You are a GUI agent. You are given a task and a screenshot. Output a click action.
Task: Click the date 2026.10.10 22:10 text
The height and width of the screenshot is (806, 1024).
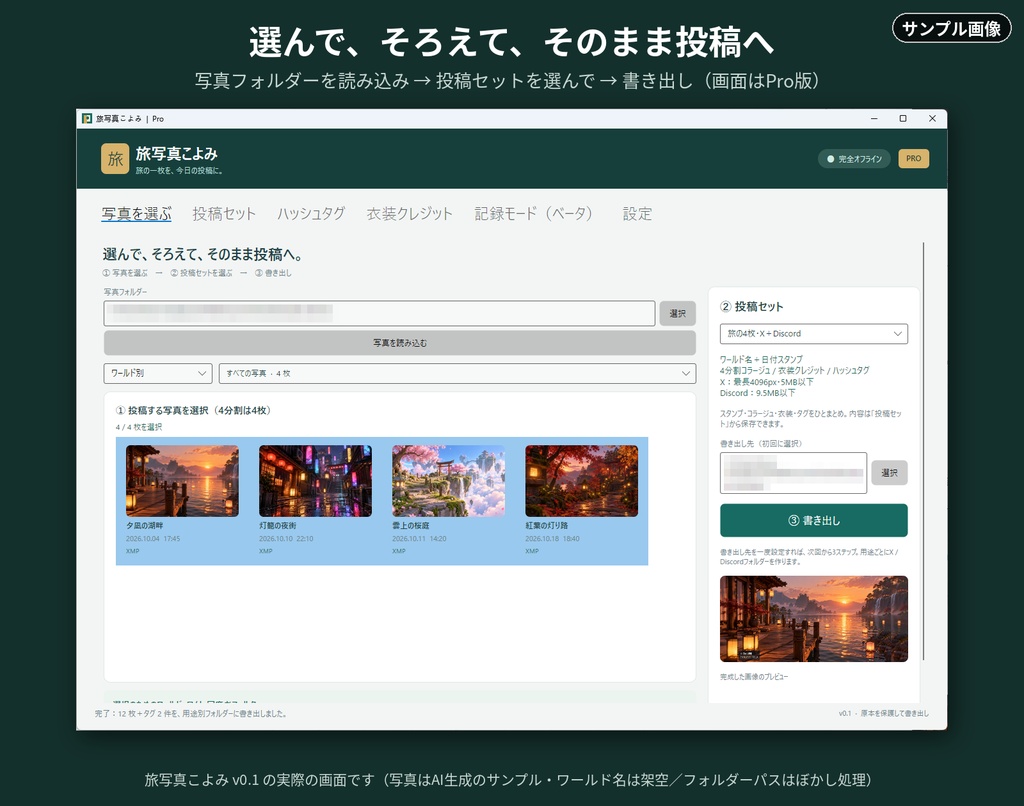[286, 539]
